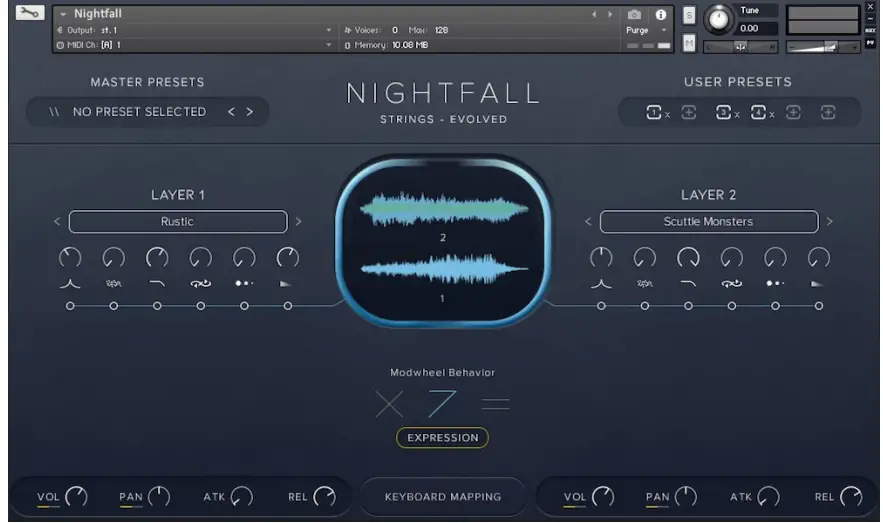Open the wrench instrument edit icon
Screen dimensions: 883x523
coord(30,12)
